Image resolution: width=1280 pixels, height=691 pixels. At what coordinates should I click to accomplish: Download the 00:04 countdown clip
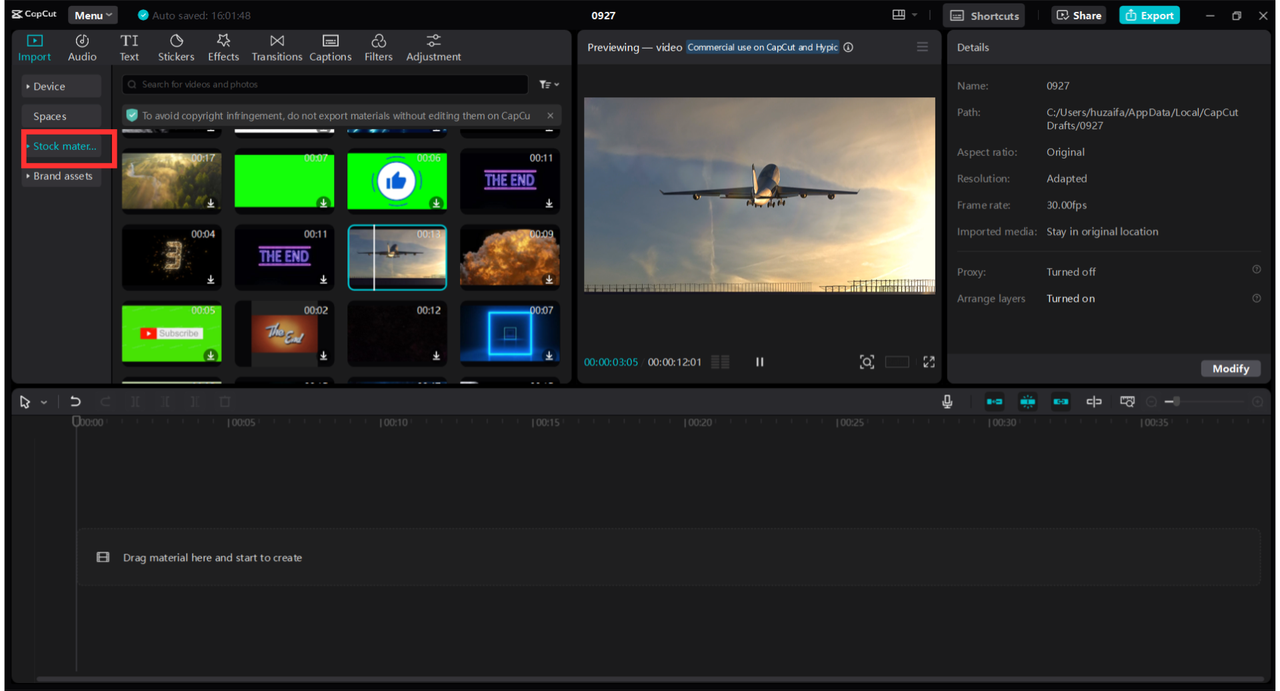211,279
